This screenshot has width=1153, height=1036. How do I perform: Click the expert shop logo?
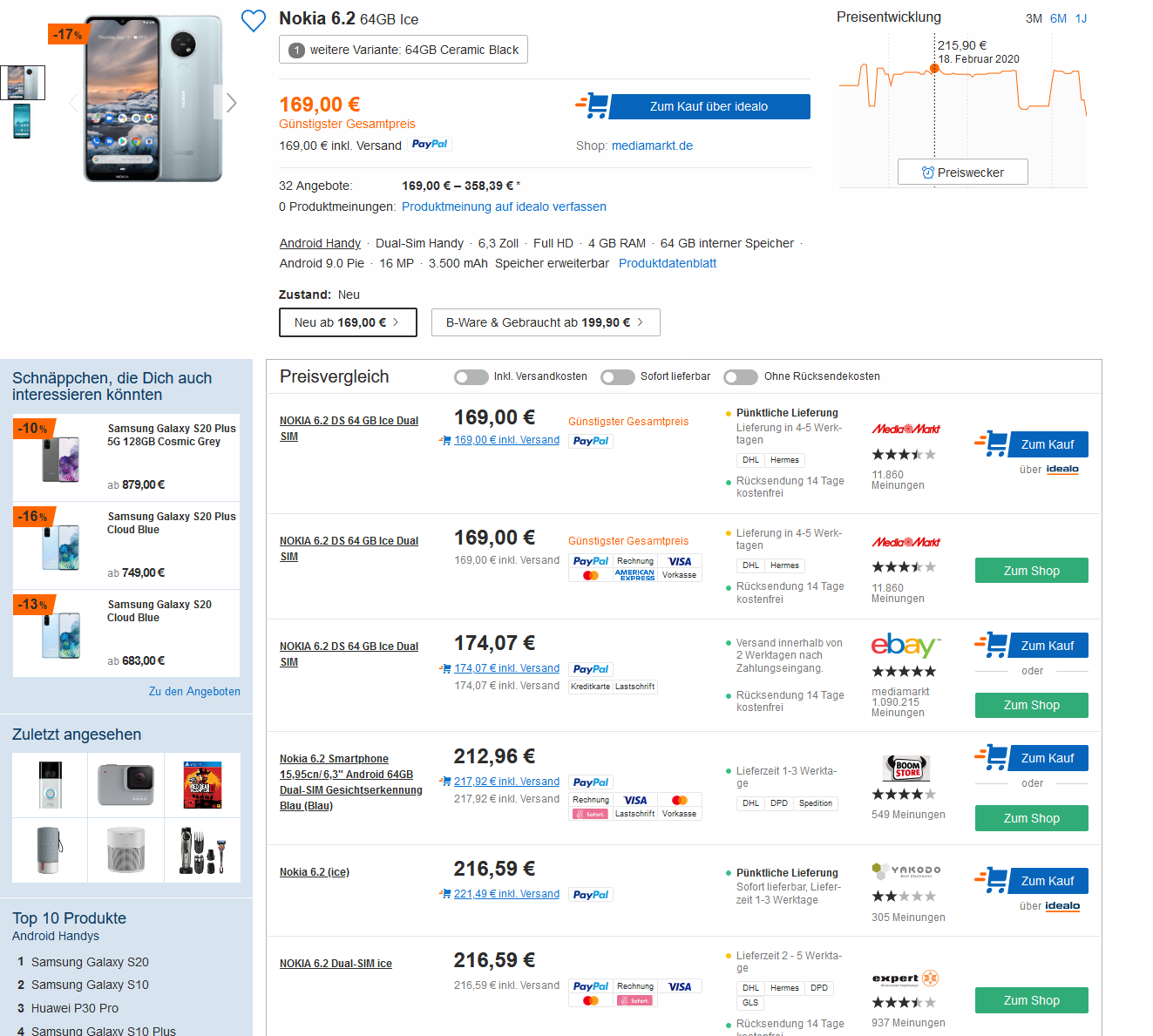click(905, 978)
